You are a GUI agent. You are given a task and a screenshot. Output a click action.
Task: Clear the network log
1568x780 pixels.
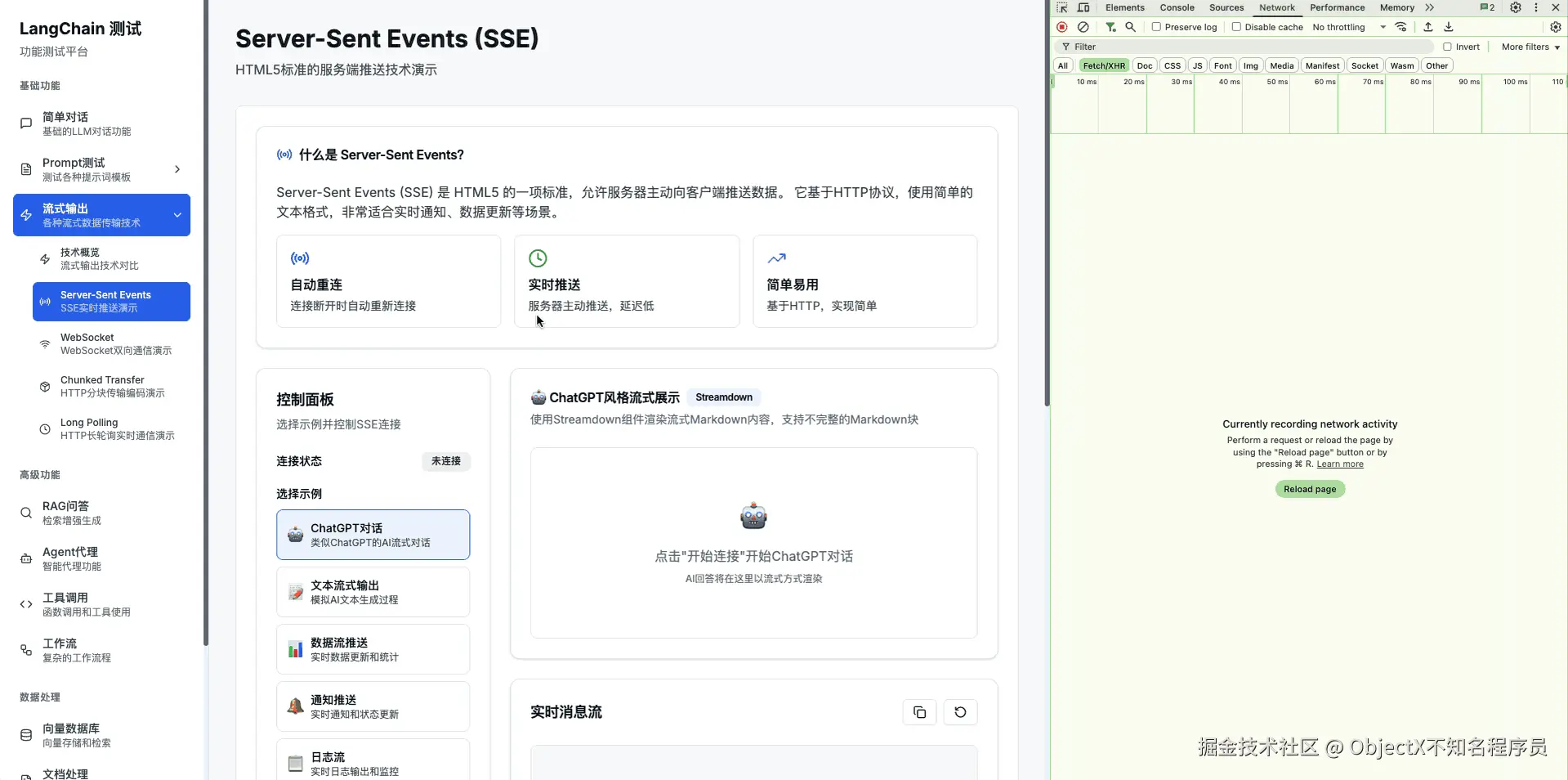click(1083, 27)
